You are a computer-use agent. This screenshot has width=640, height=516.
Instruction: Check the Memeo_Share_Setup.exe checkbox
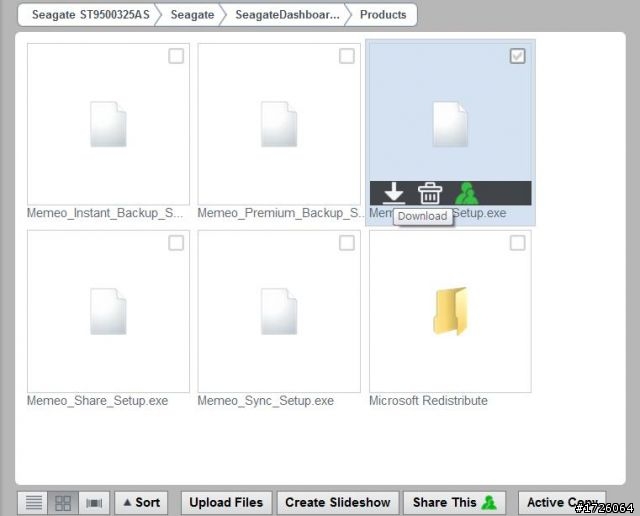coord(176,243)
